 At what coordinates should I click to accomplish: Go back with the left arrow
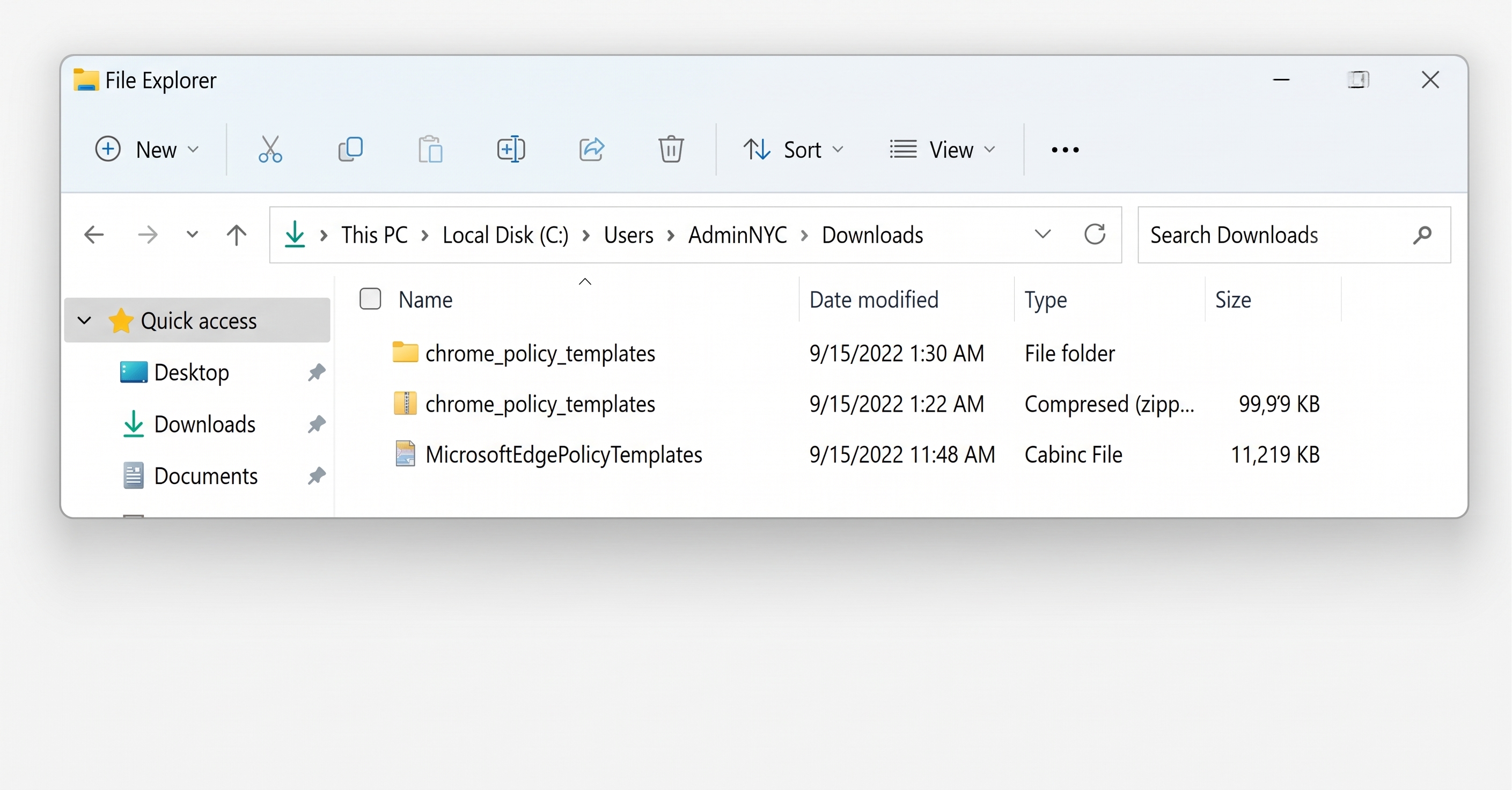tap(94, 235)
